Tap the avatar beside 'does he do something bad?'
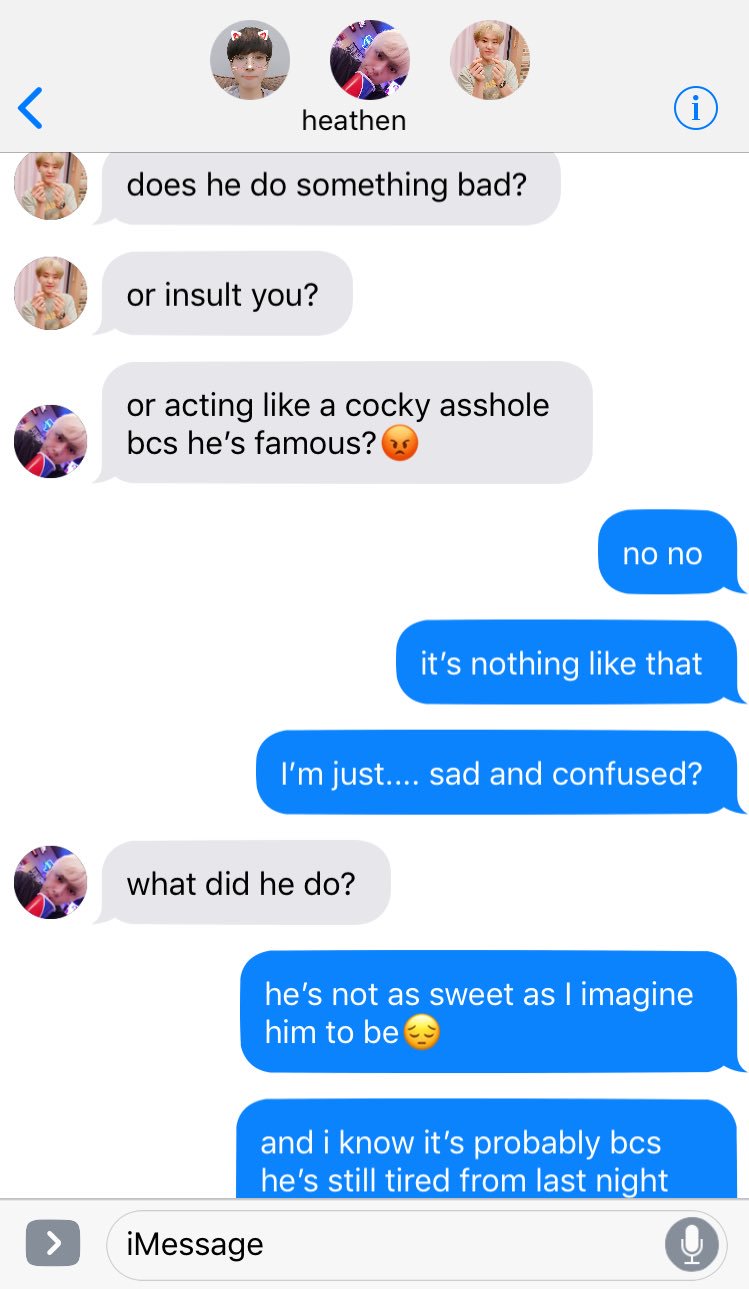749x1289 pixels. click(x=50, y=186)
